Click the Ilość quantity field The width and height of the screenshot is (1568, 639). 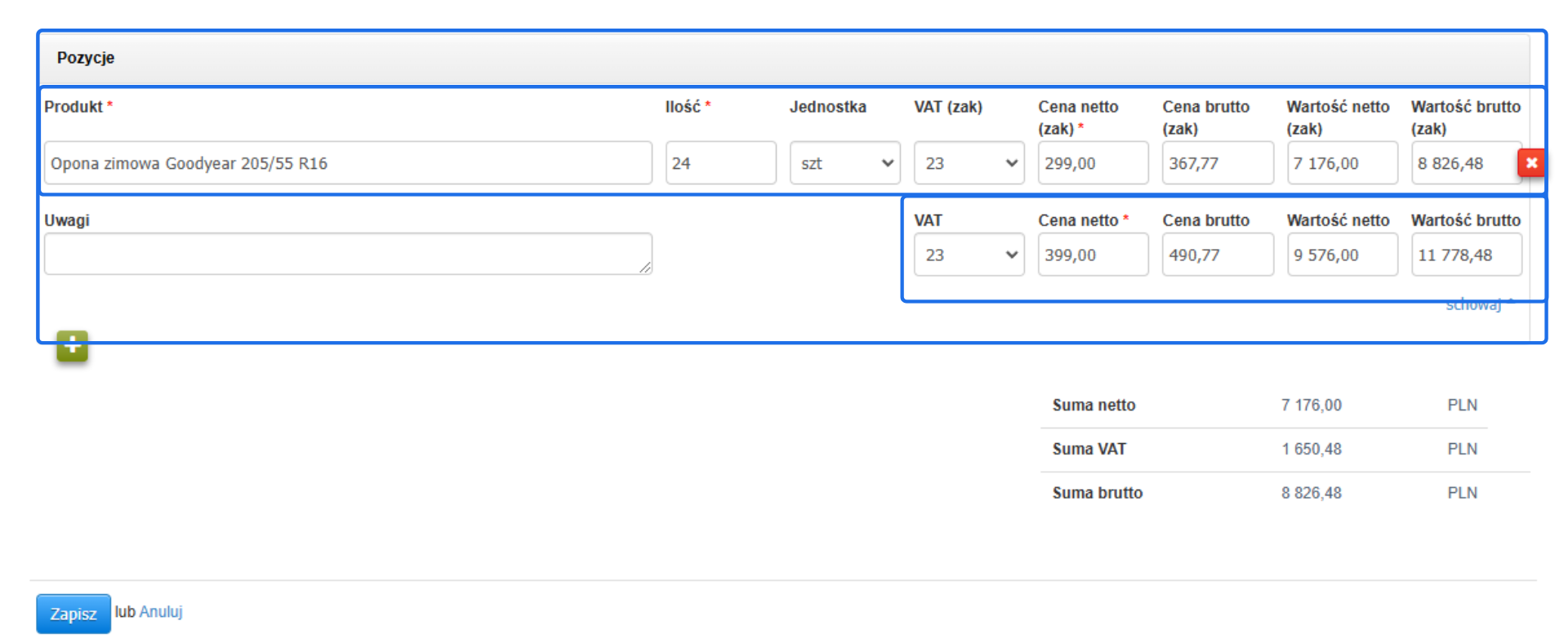[x=720, y=163]
